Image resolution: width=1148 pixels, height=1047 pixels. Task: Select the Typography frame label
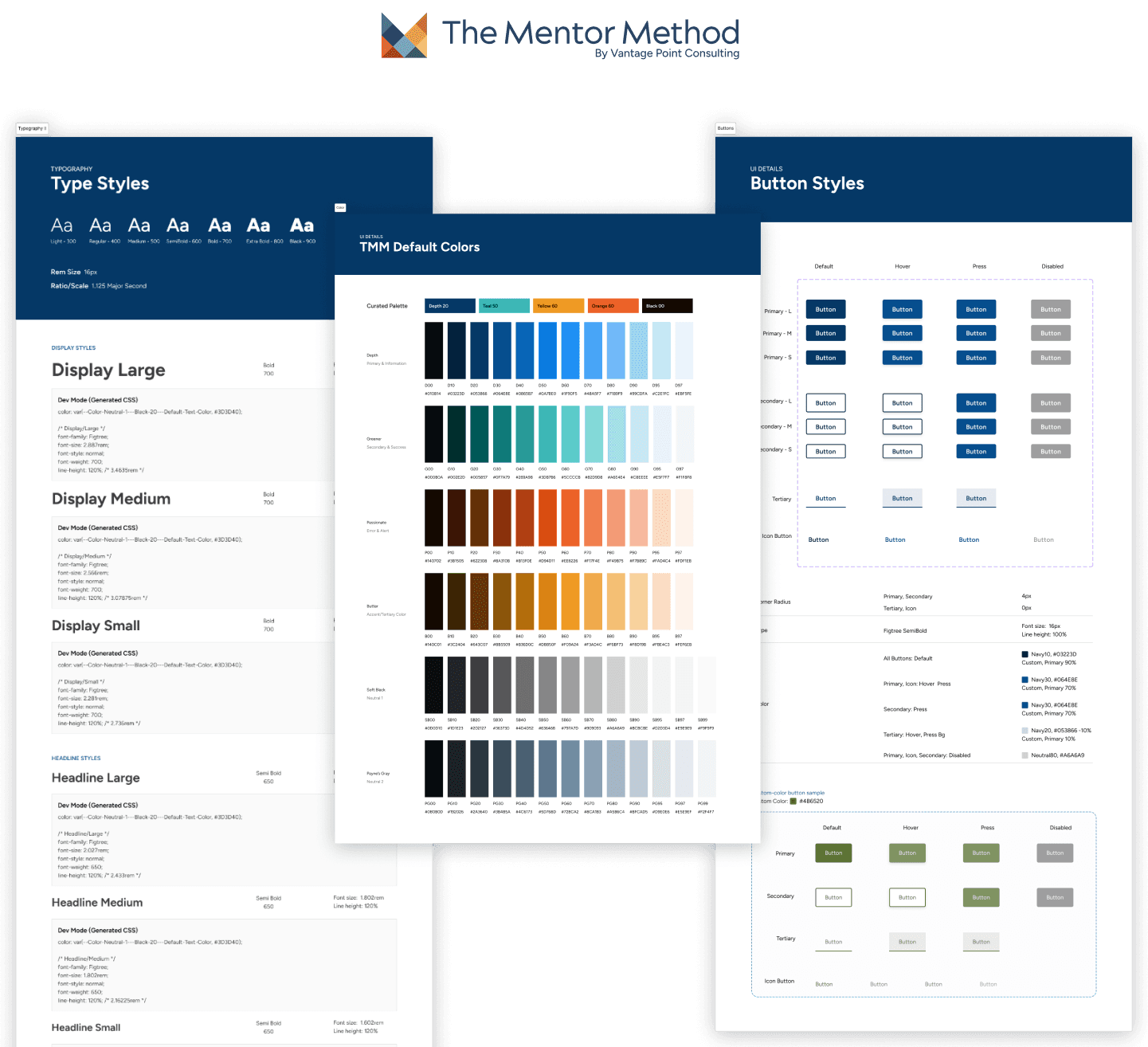point(32,128)
